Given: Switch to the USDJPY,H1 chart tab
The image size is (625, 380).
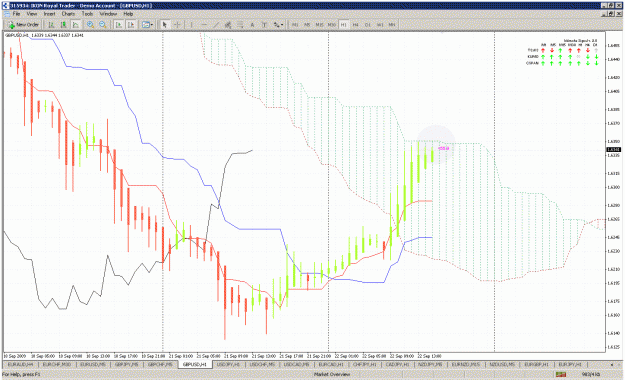Looking at the screenshot, I should (228, 364).
